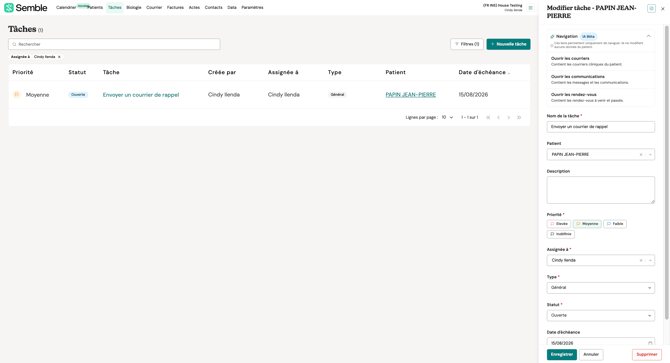Viewport: 670px width, 363px height.
Task: Open the Assignée à dropdown
Action: tap(650, 260)
